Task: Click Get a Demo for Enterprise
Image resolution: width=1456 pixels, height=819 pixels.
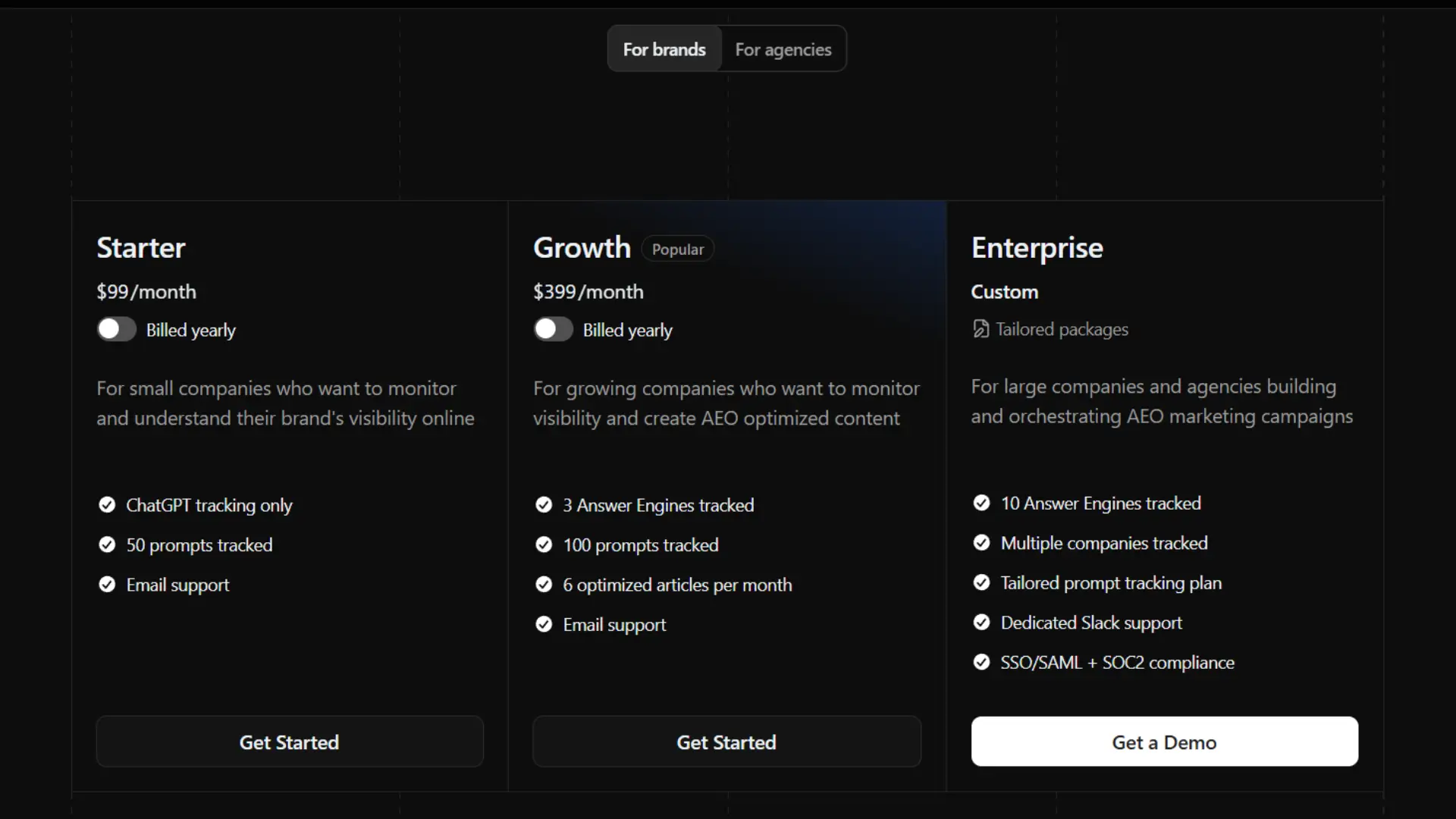Action: 1163,742
